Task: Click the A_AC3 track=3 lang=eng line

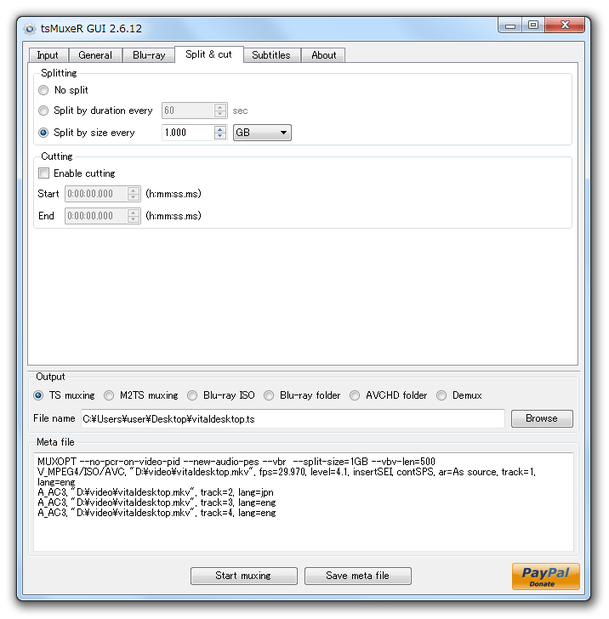Action: [157, 503]
